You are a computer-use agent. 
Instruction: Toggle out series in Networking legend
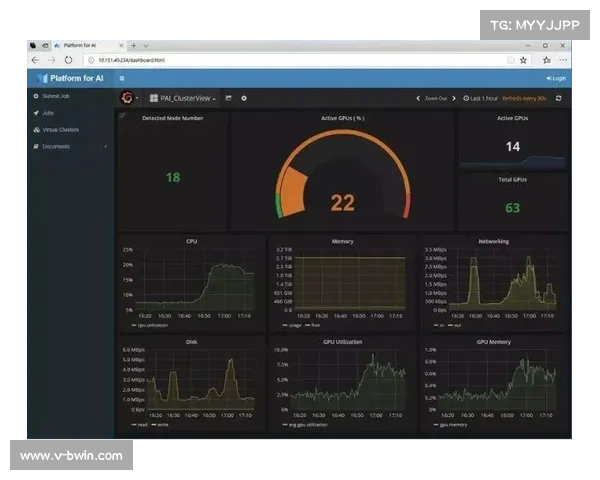coord(455,325)
